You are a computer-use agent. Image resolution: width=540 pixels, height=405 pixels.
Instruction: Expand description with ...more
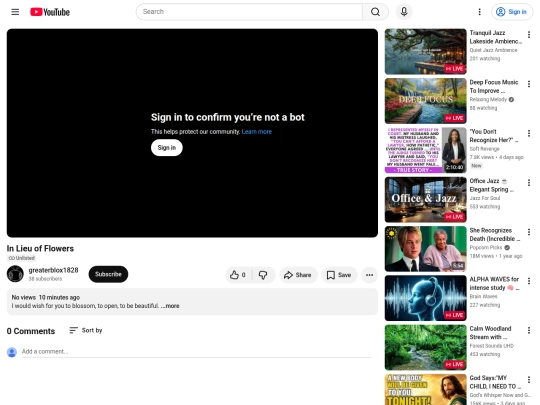coord(170,306)
